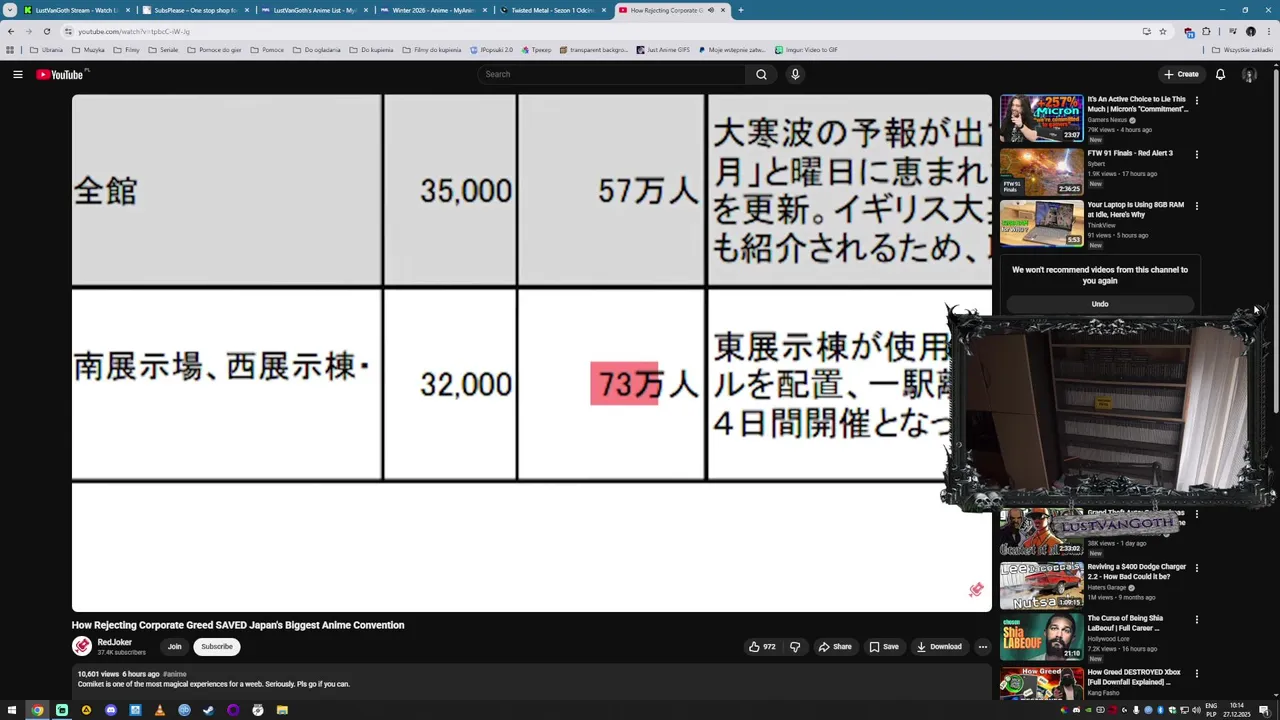Open options for the Micron video suggestion

(x=1196, y=100)
